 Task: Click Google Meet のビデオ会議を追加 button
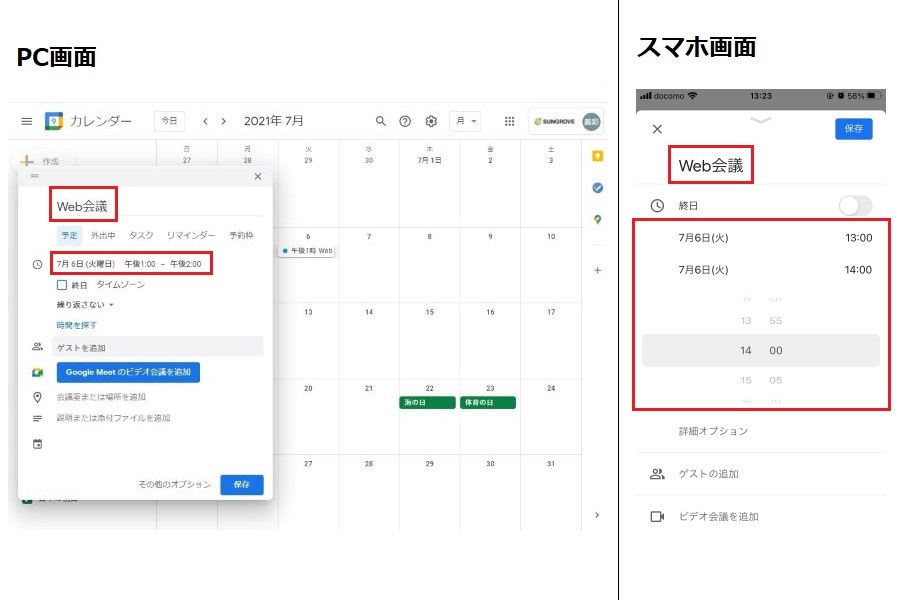128,372
